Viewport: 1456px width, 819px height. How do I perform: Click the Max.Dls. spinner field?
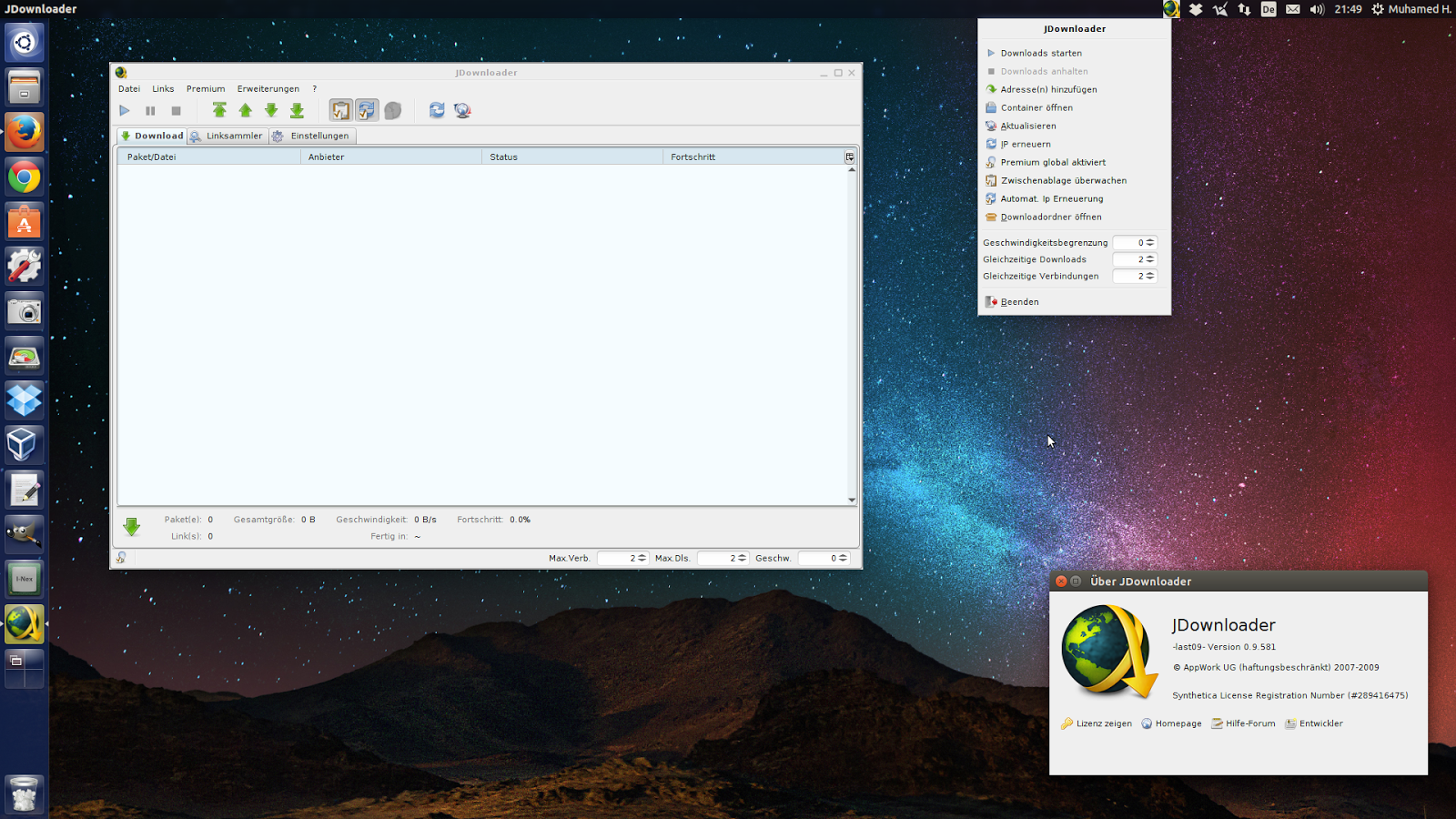click(723, 558)
